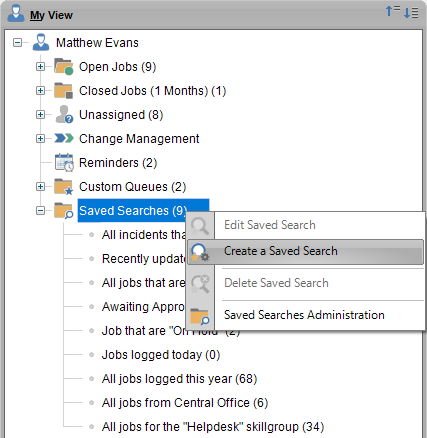Screen dimensions: 427x438
Task: Click the sort descending arrow icon
Action: click(411, 13)
